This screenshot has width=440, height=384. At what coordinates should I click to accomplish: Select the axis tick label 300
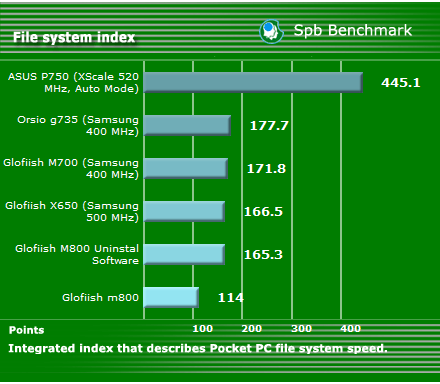click(301, 329)
